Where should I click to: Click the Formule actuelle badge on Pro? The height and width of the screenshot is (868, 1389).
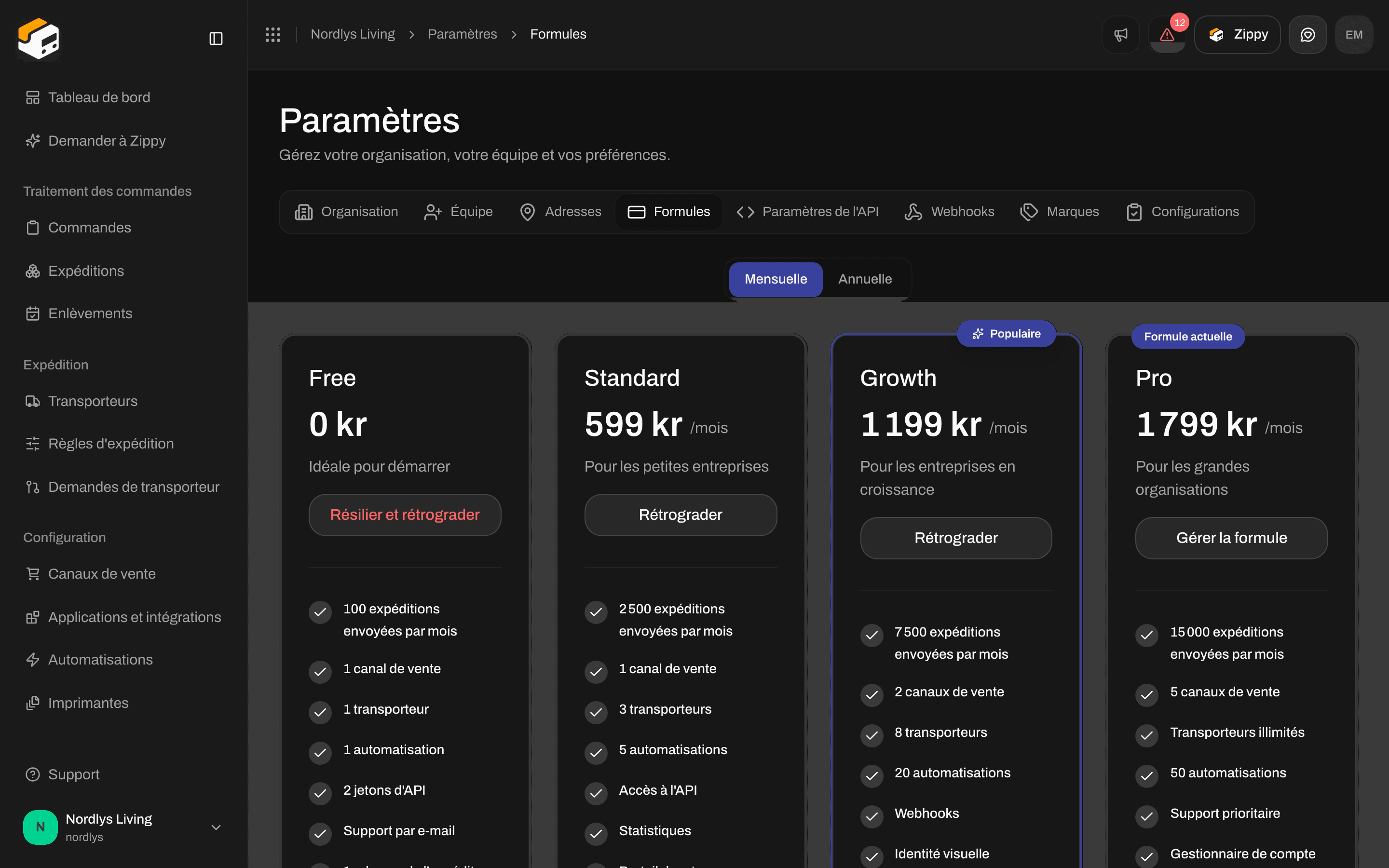[x=1187, y=337]
